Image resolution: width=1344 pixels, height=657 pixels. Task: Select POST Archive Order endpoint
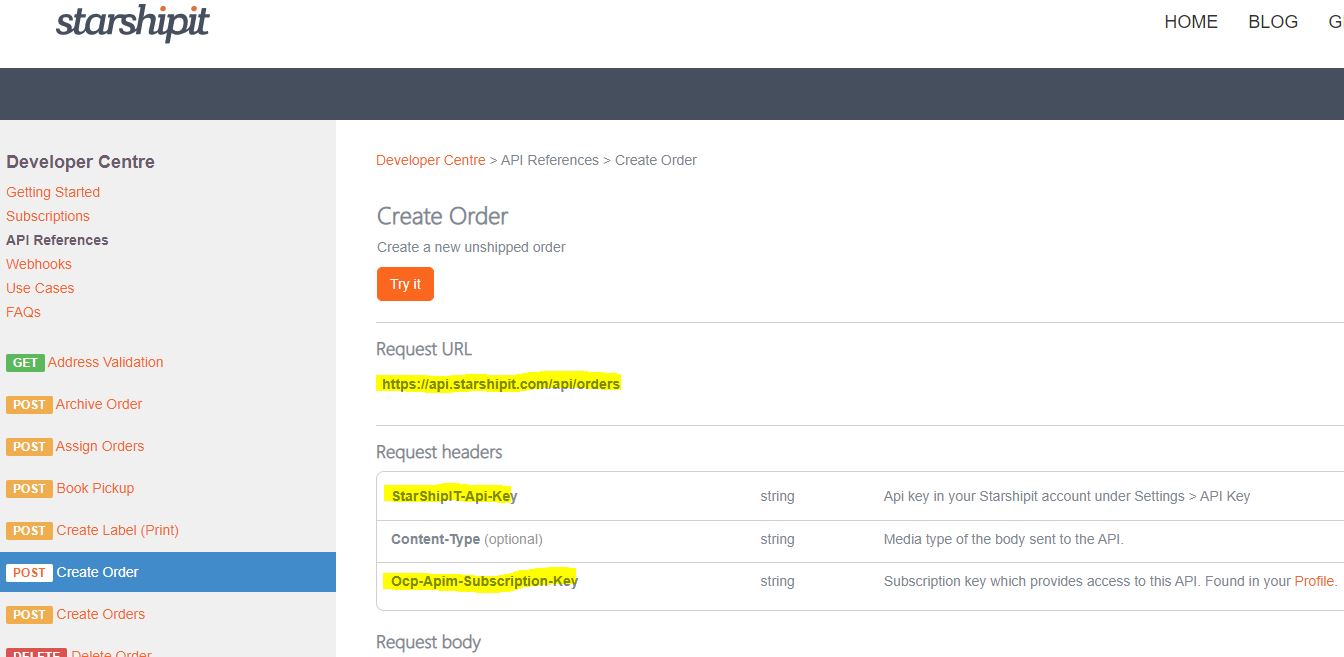click(x=98, y=404)
